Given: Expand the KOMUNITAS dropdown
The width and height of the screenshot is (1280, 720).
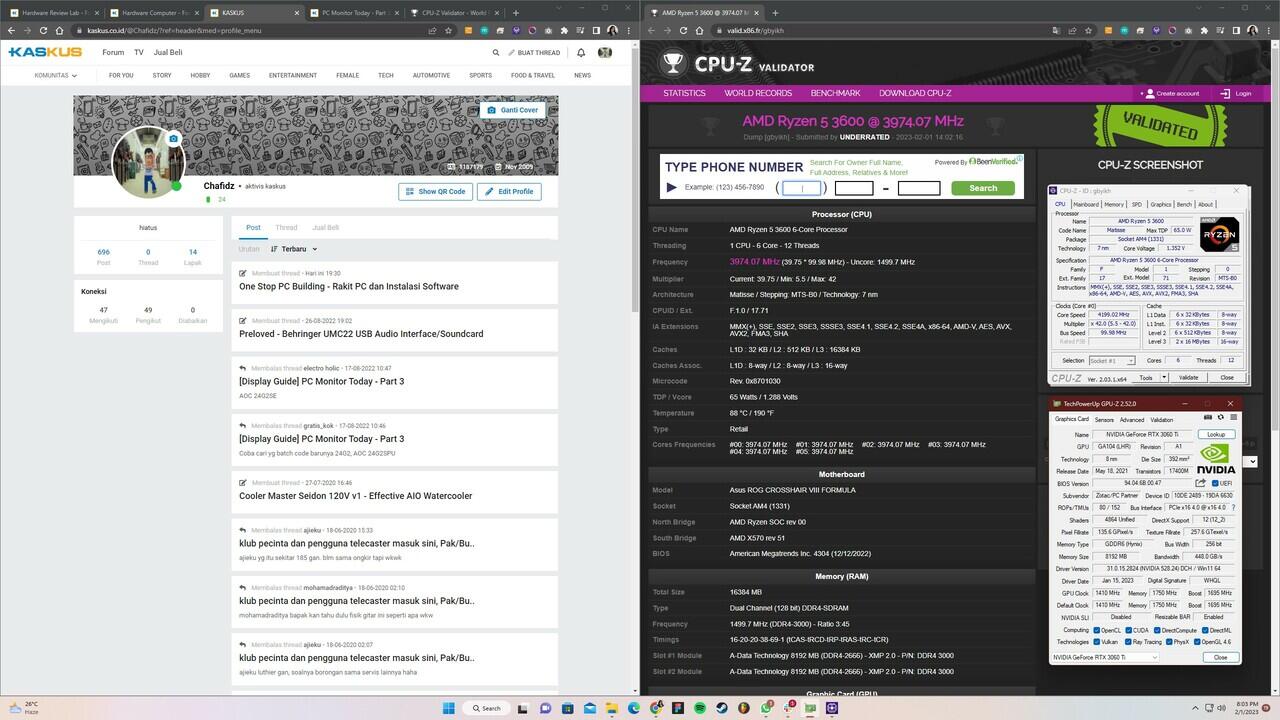Looking at the screenshot, I should 56,75.
